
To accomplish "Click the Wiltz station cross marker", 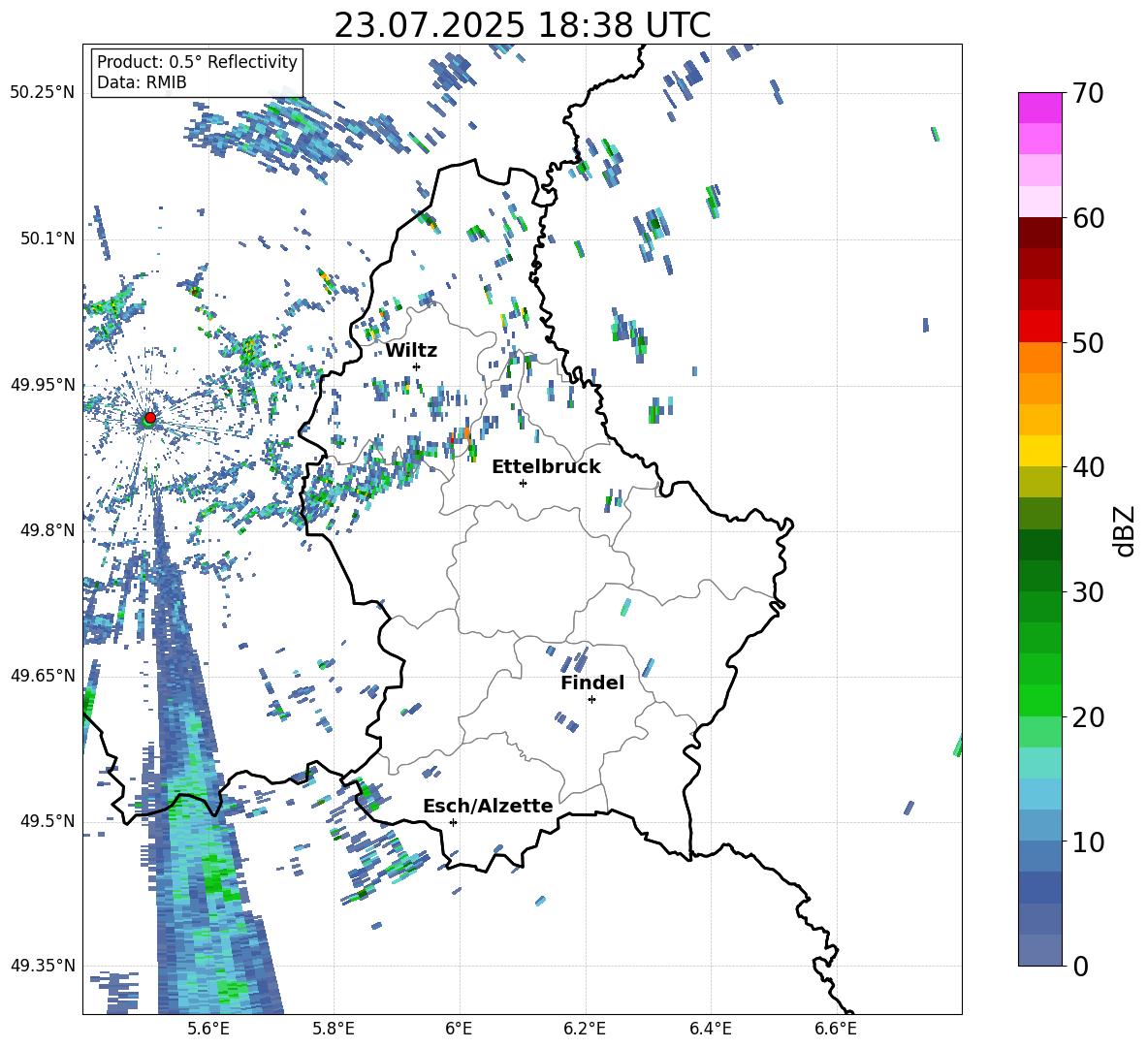I will tap(417, 366).
